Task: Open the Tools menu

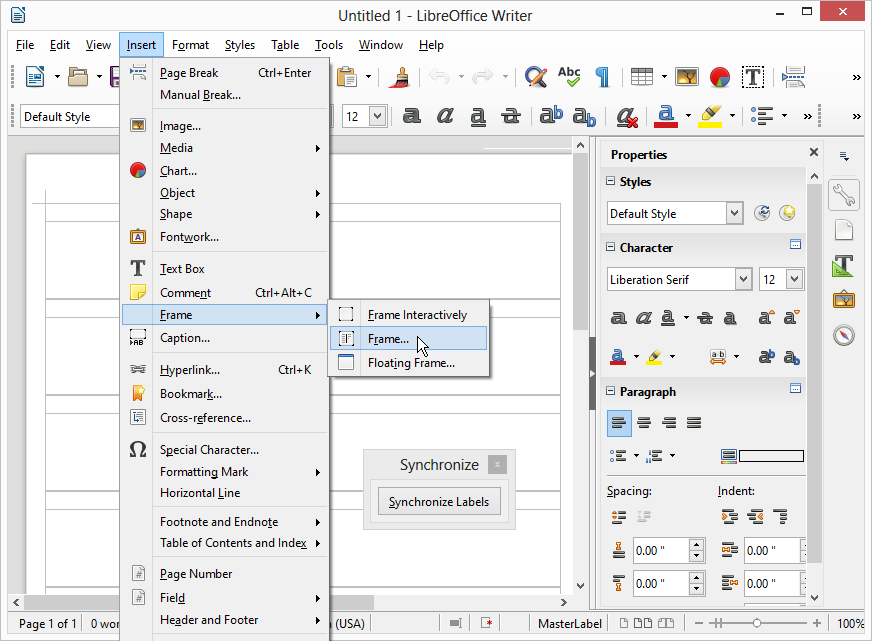Action: (328, 45)
